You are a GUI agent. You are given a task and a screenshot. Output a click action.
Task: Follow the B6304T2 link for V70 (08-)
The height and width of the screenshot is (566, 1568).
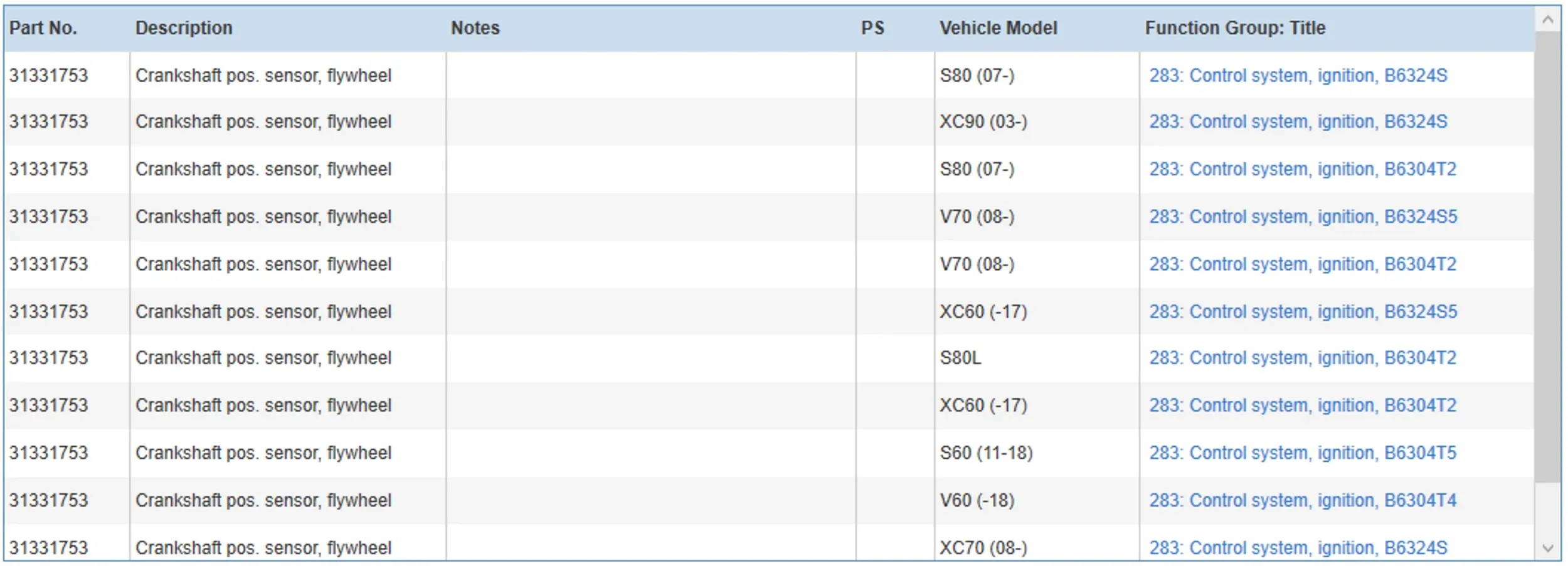(1302, 265)
